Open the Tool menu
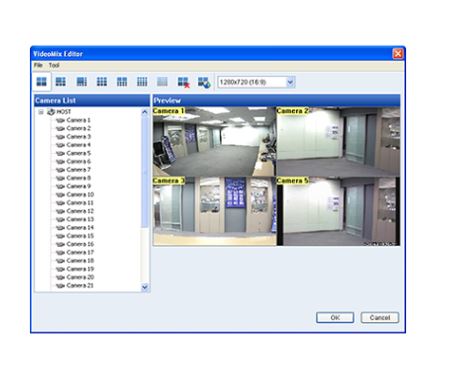This screenshot has height=379, width=458. (x=54, y=65)
